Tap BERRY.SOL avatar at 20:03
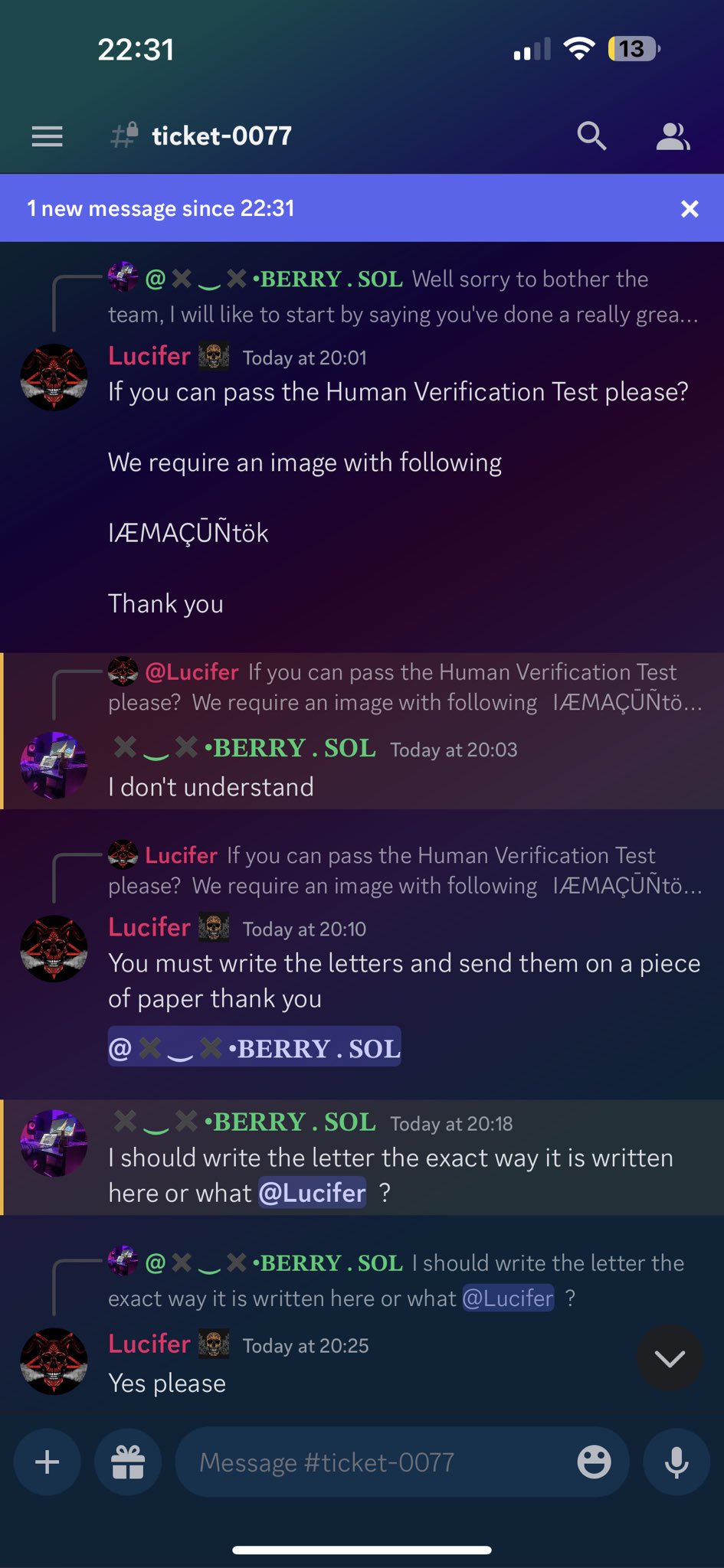Image resolution: width=724 pixels, height=1568 pixels. (x=54, y=766)
